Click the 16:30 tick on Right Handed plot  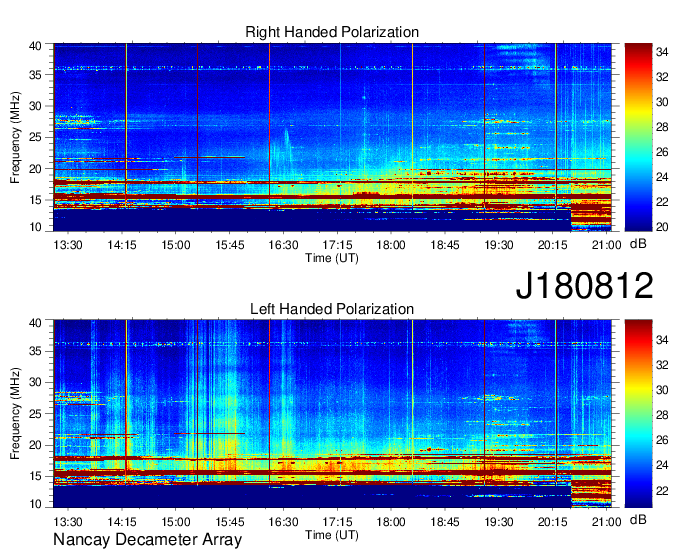pyautogui.click(x=283, y=245)
